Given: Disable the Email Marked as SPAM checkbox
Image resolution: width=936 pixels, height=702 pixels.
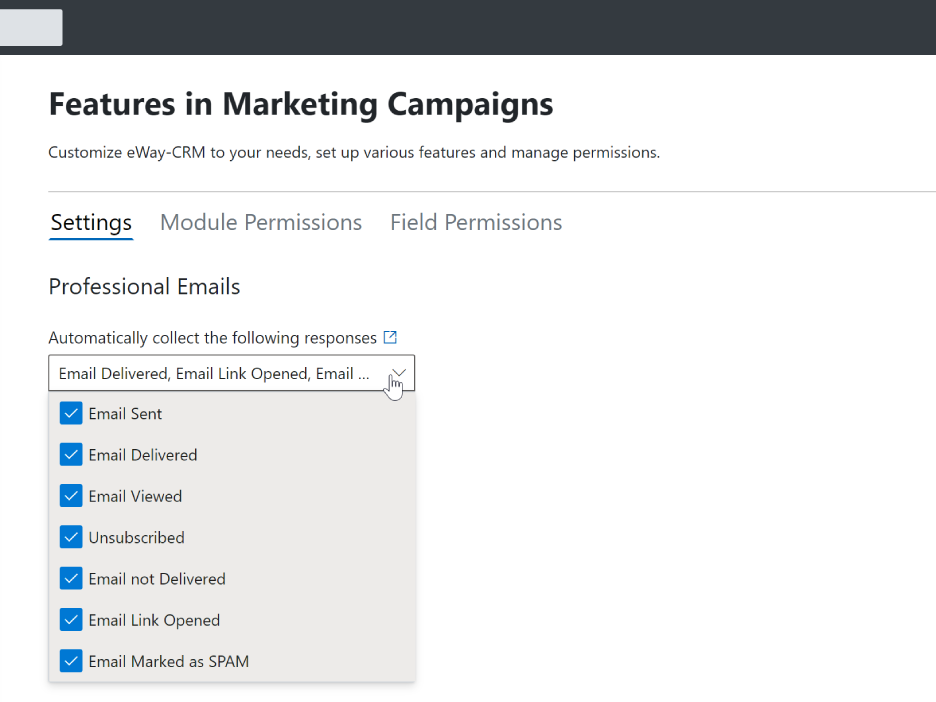Looking at the screenshot, I should tap(71, 661).
